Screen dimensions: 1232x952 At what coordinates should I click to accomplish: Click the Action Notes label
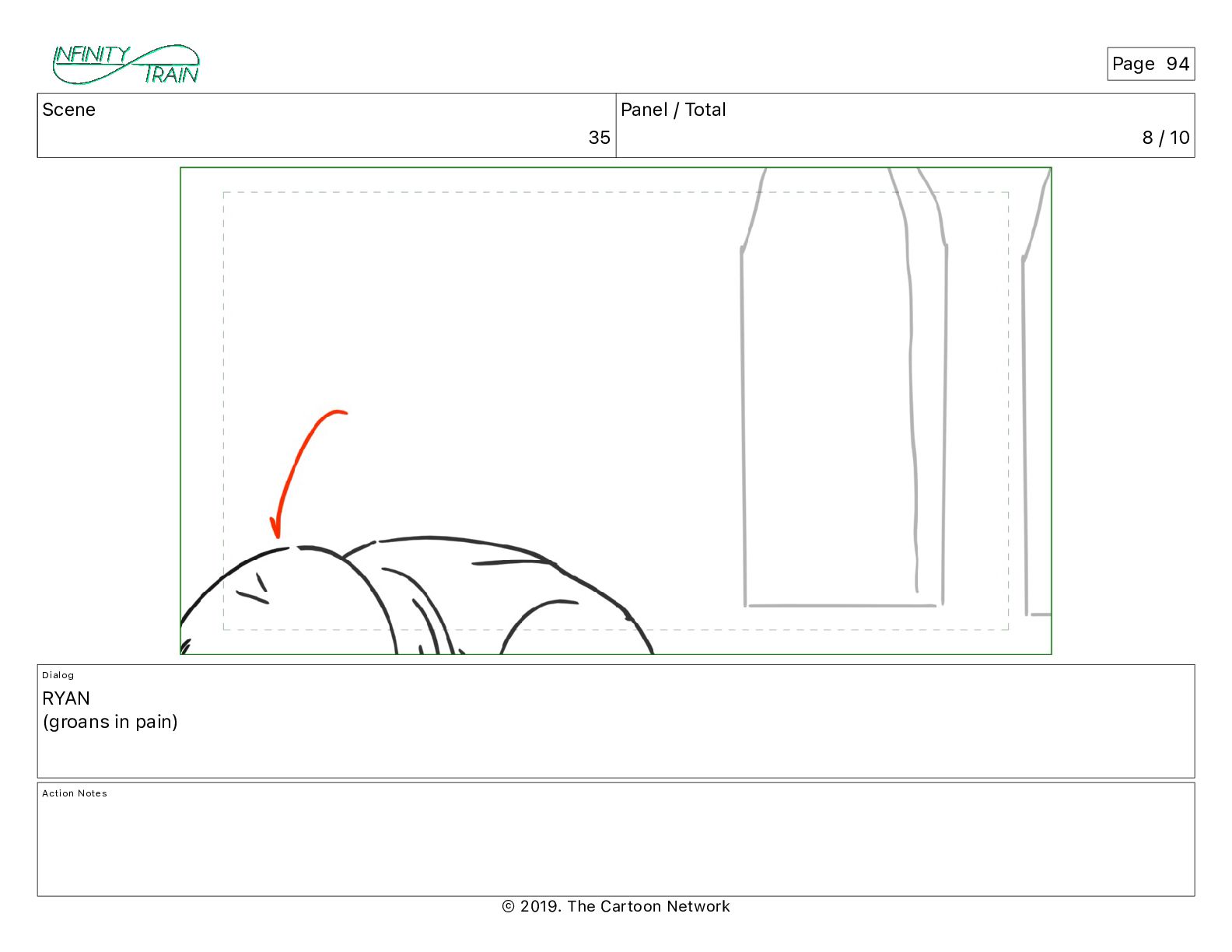75,793
